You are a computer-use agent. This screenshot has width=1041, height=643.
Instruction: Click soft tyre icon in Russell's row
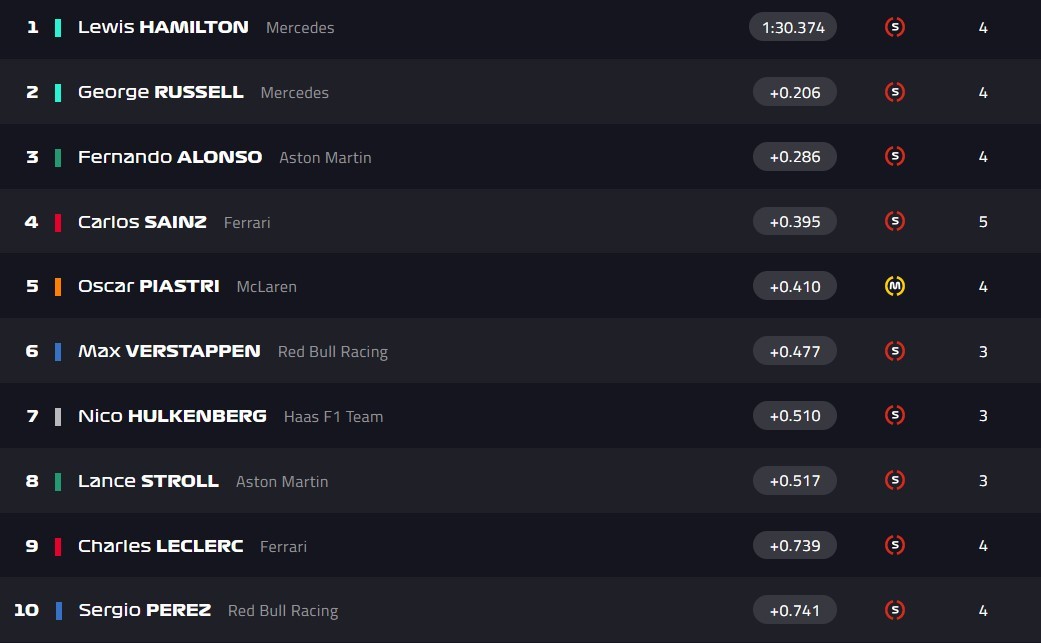pos(895,92)
